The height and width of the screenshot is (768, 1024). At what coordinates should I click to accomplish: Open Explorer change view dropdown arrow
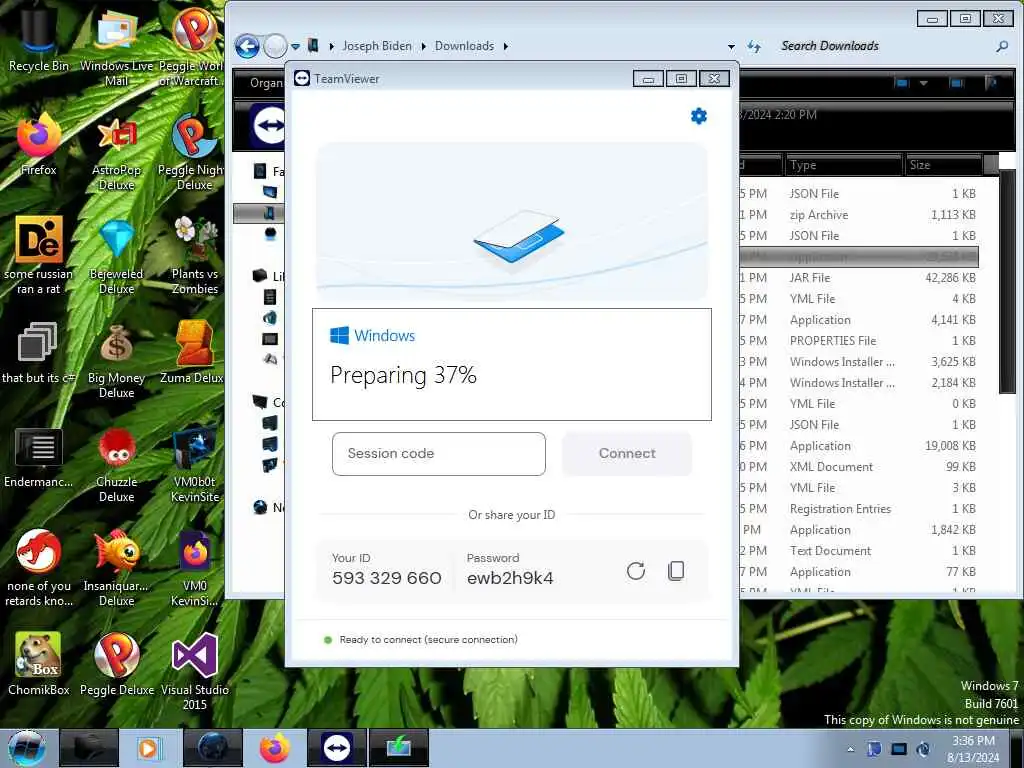pos(923,83)
